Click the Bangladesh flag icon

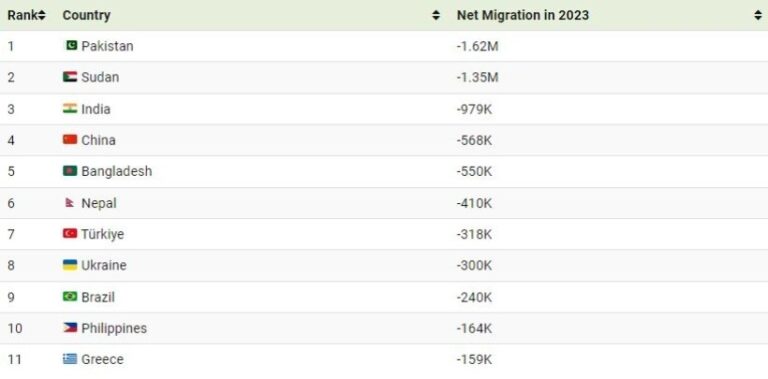pyautogui.click(x=70, y=171)
